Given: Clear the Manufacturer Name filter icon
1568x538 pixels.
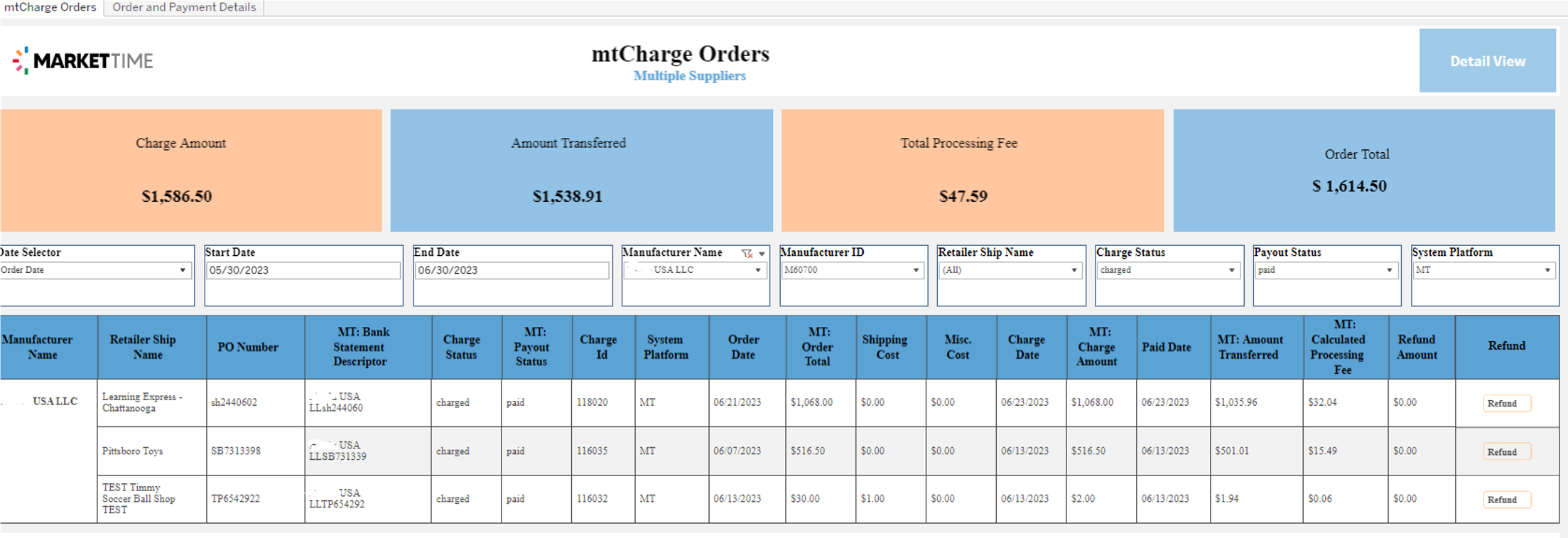Looking at the screenshot, I should click(747, 254).
